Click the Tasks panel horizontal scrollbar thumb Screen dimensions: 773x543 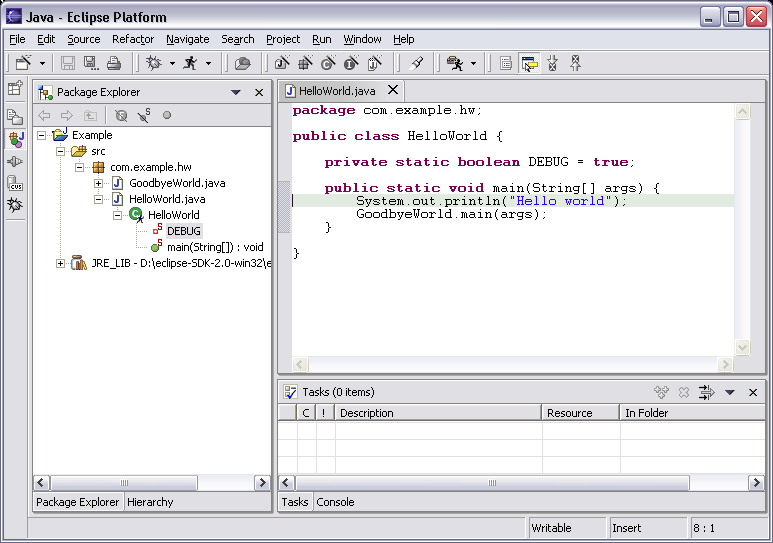490,482
